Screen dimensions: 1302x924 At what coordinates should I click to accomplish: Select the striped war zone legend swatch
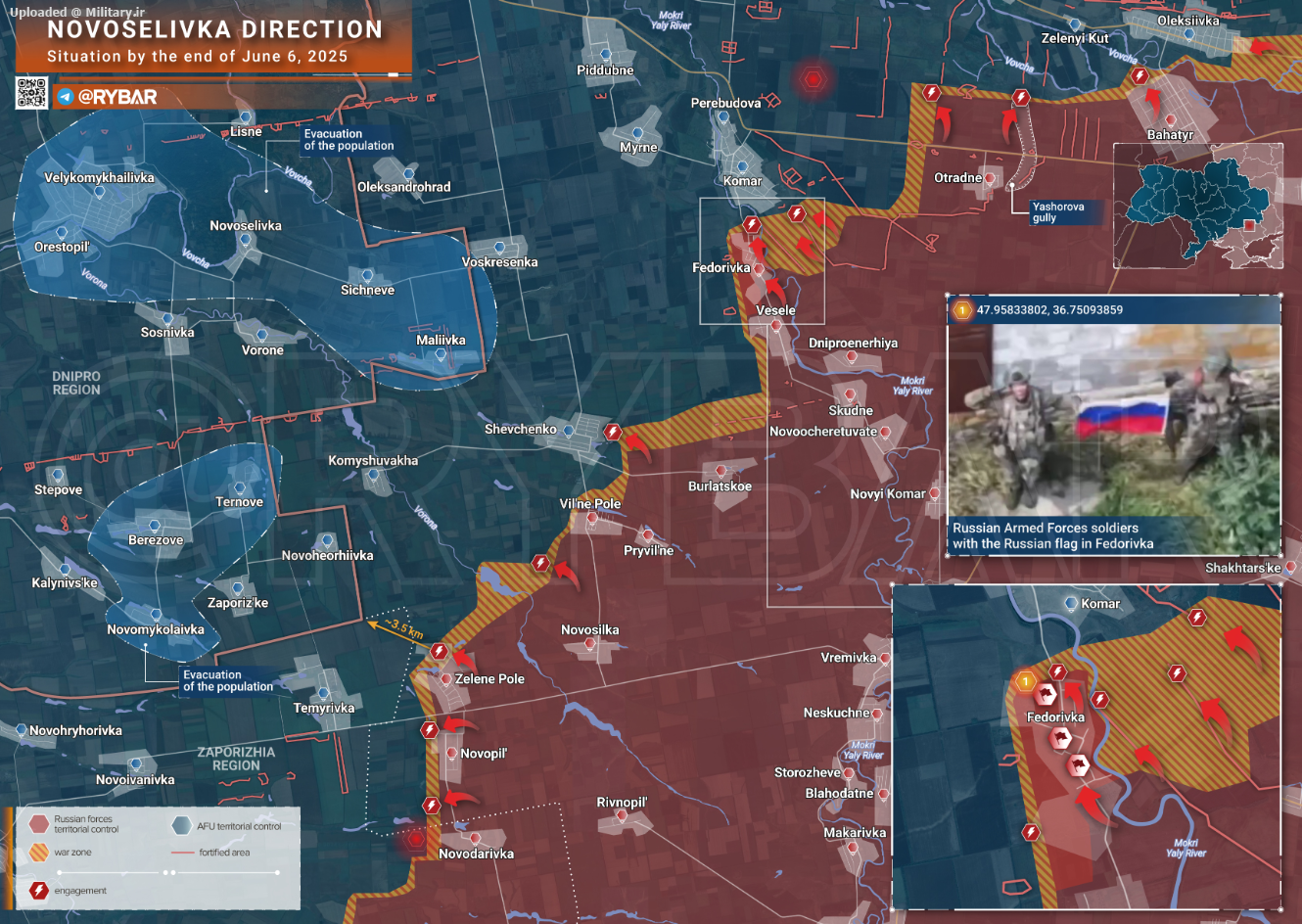coord(38,853)
